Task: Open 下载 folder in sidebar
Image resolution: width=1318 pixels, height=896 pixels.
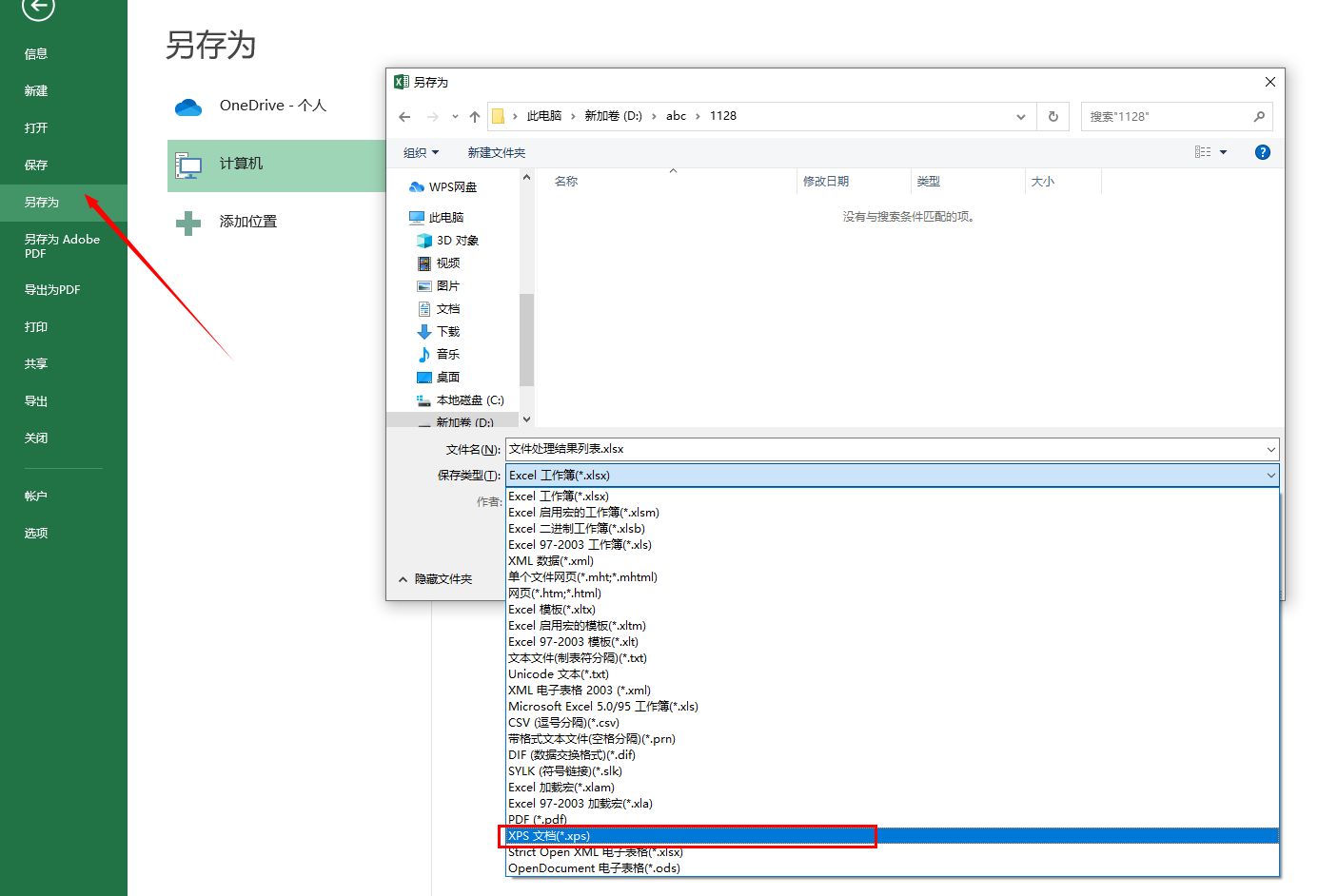Action: click(x=447, y=331)
